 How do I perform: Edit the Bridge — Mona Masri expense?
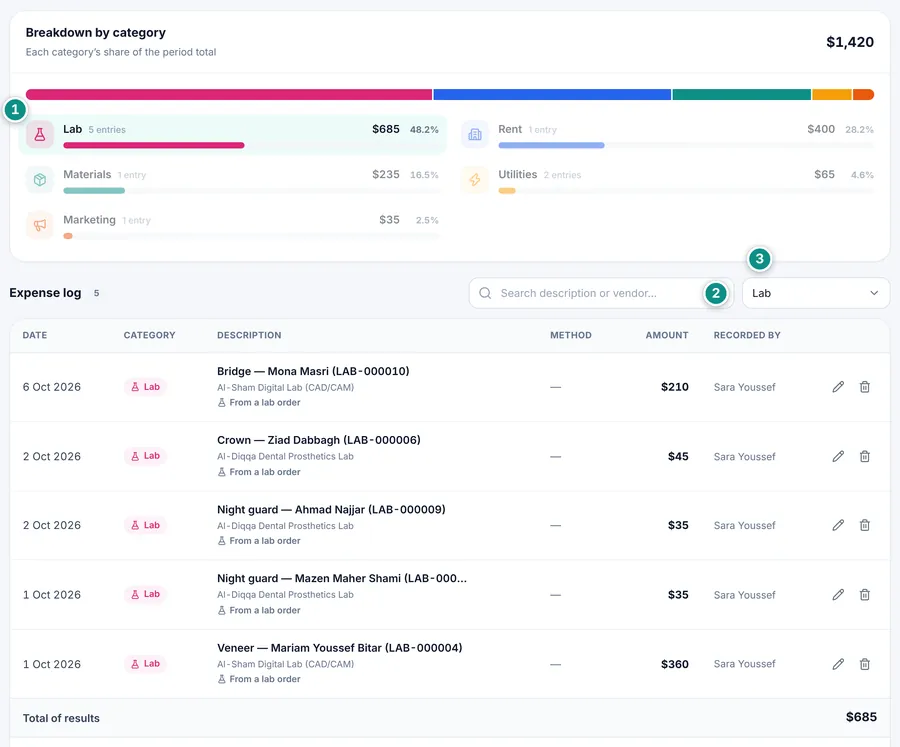pyautogui.click(x=838, y=387)
